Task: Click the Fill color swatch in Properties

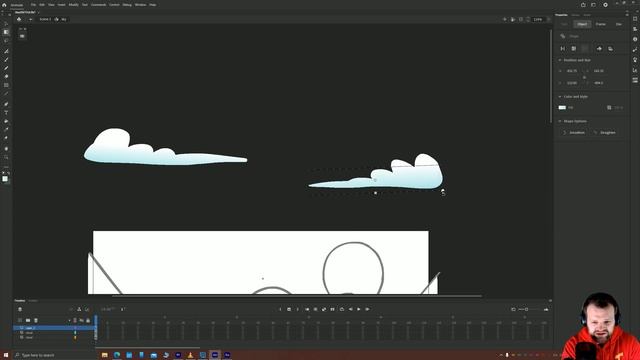Action: point(562,108)
